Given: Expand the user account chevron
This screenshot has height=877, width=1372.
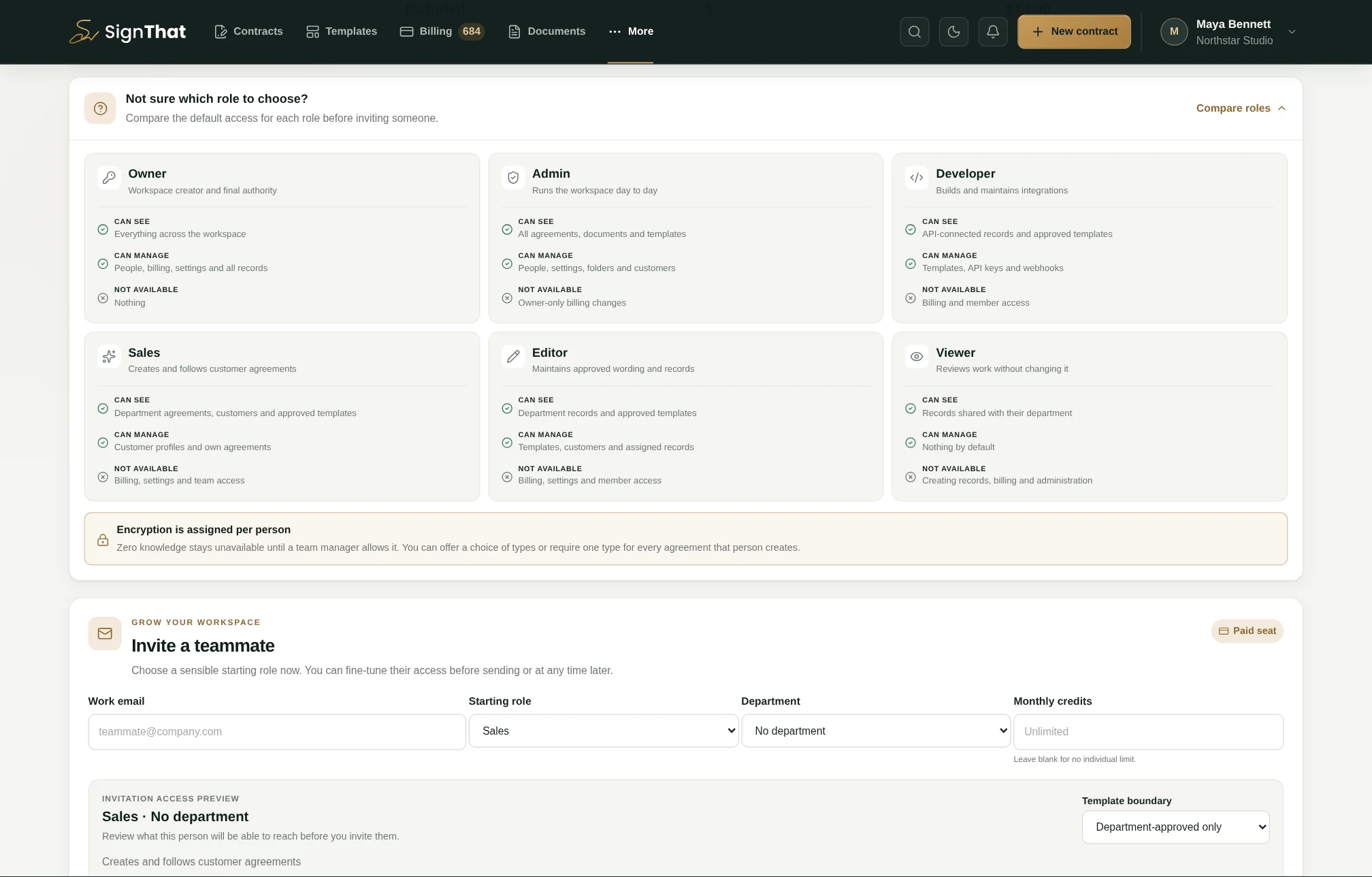Looking at the screenshot, I should pyautogui.click(x=1292, y=32).
